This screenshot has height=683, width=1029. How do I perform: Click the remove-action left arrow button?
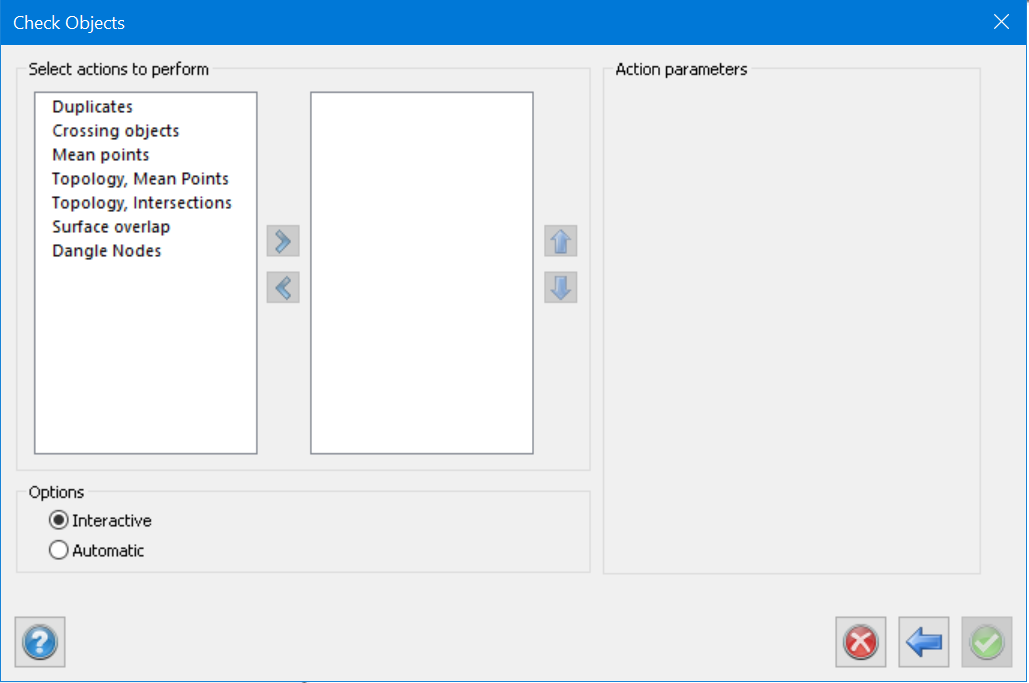(x=283, y=288)
